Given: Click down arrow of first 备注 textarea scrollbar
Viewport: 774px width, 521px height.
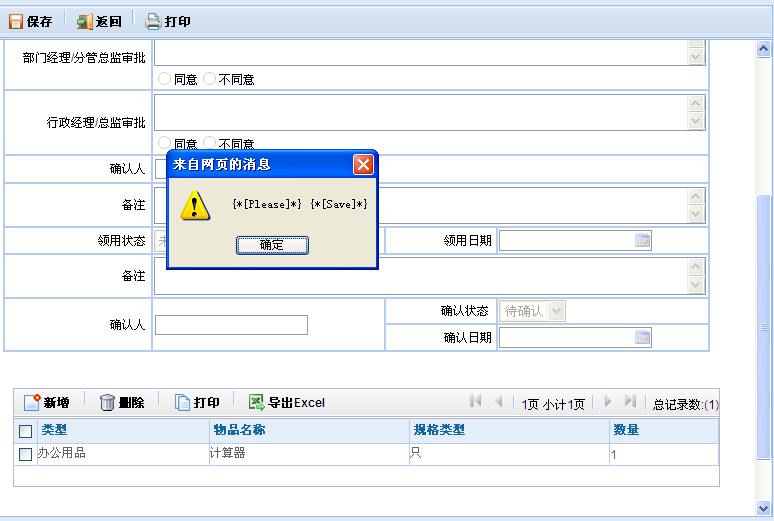Looking at the screenshot, I should tap(696, 214).
